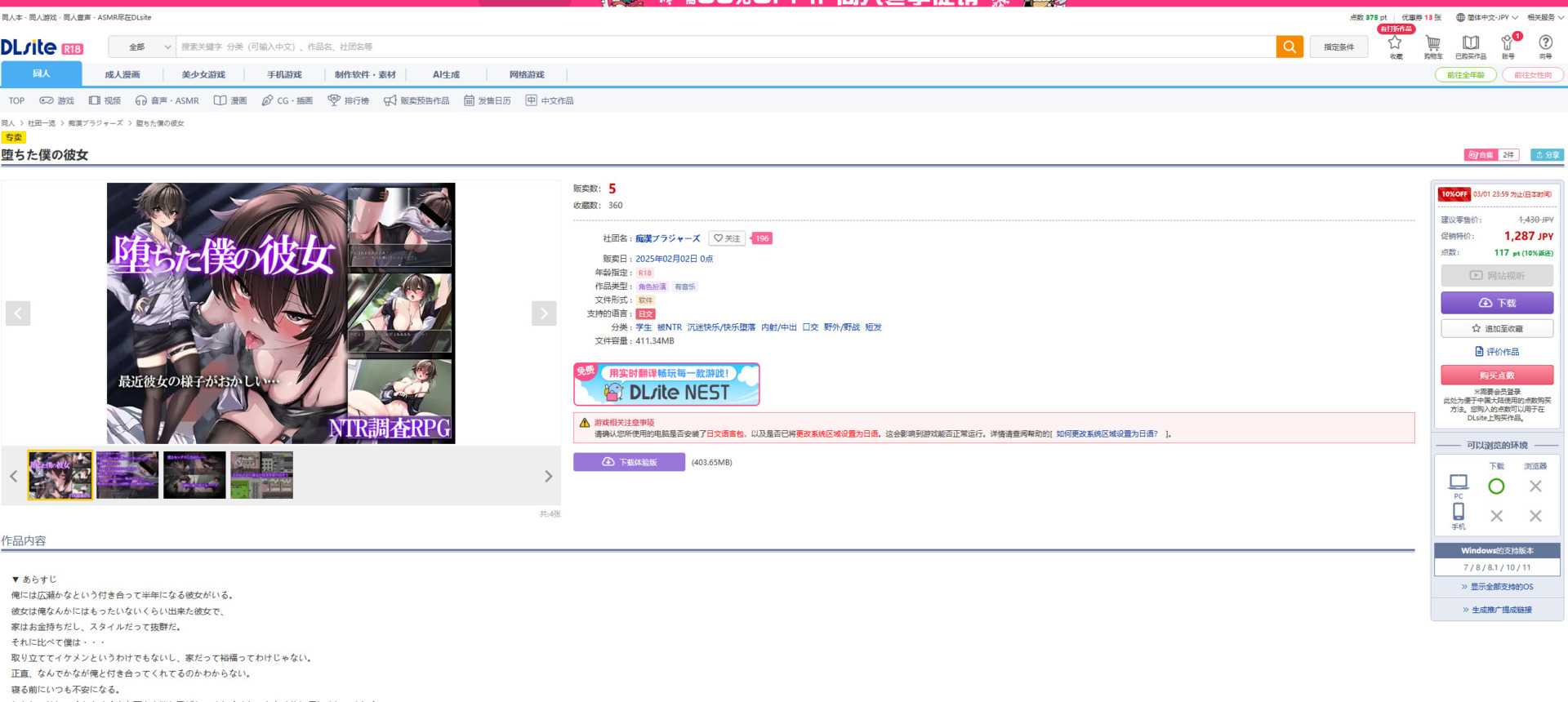The height and width of the screenshot is (702, 1568).
Task: Click the 日文语言包 link in notice
Action: (724, 434)
